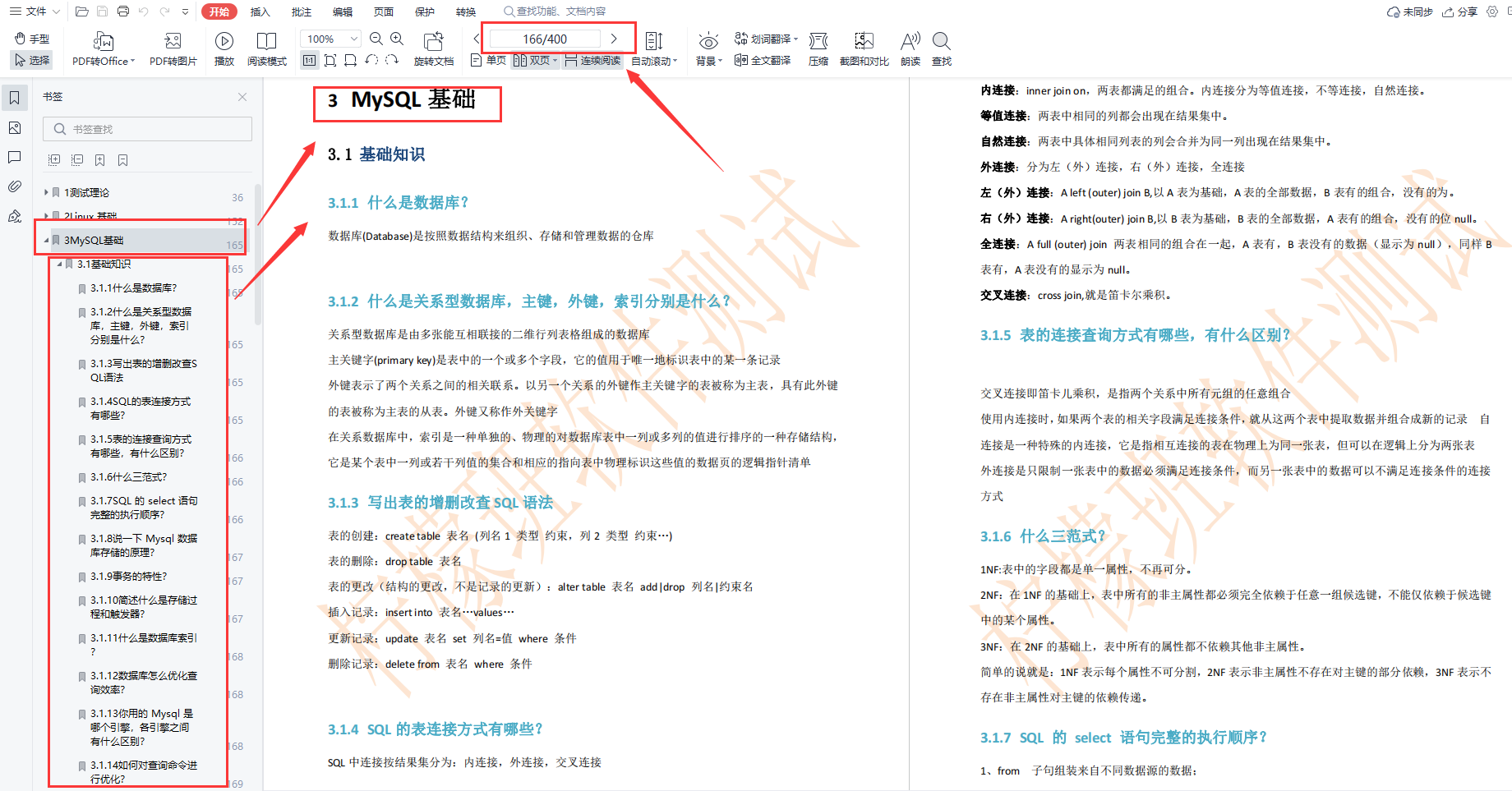Rotate view counterclockwise
1512x791 pixels.
tap(371, 60)
